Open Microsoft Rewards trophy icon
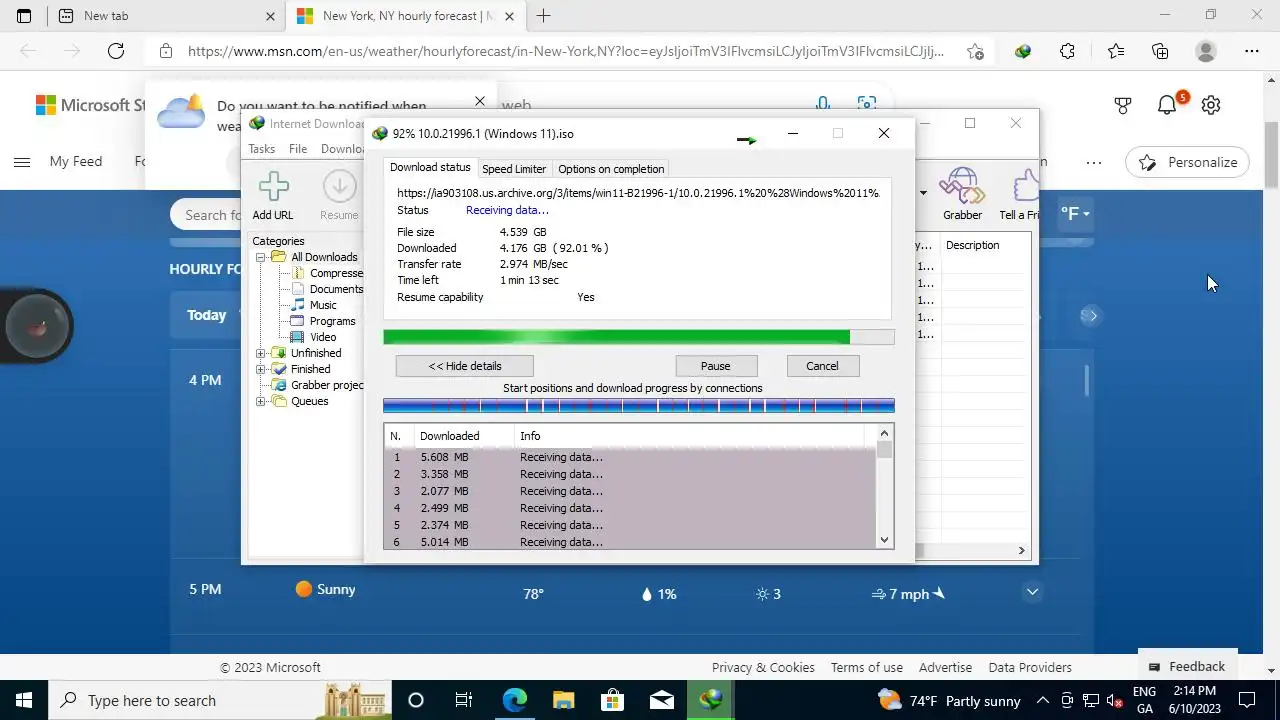This screenshot has height=720, width=1280. click(x=1122, y=105)
